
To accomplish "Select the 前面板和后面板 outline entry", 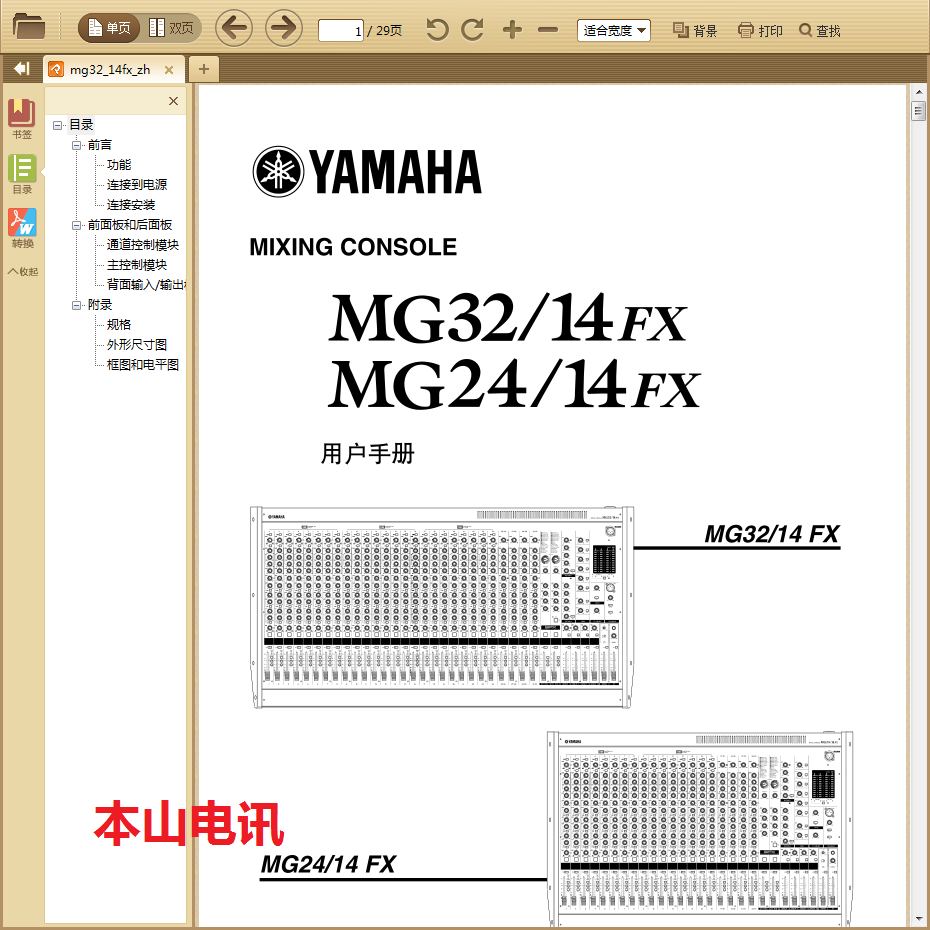I will [130, 225].
